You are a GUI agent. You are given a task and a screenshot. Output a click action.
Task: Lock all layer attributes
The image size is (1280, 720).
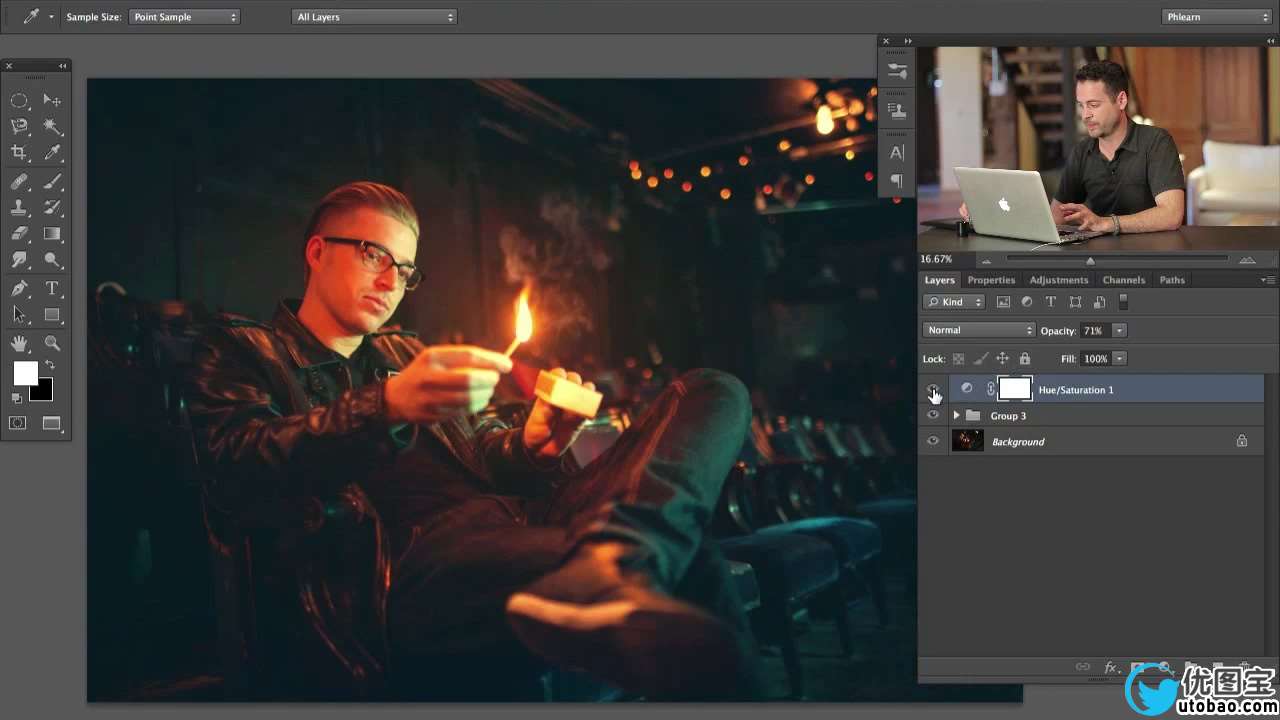(1024, 358)
